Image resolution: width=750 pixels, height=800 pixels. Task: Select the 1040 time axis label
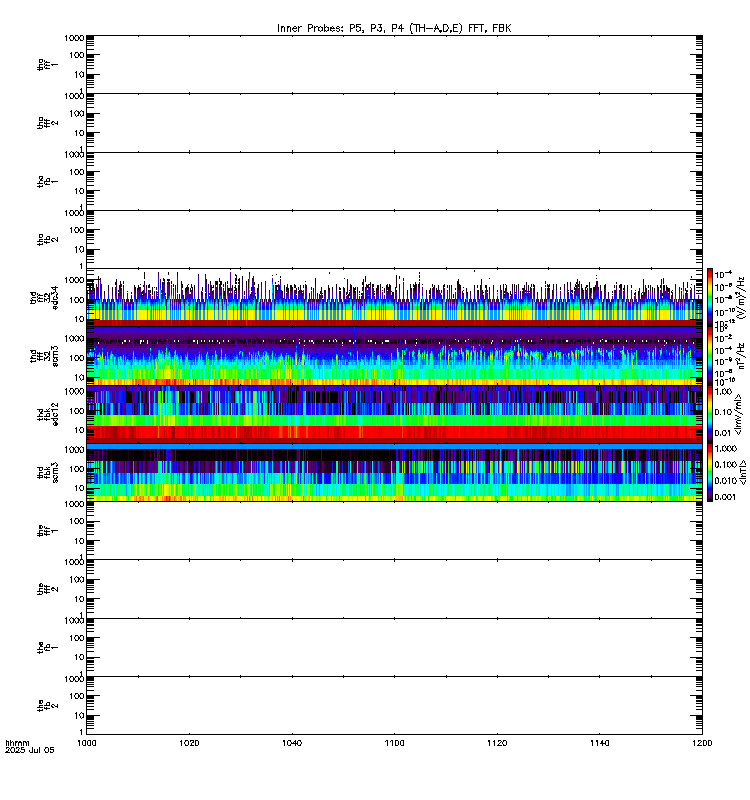pyautogui.click(x=292, y=743)
